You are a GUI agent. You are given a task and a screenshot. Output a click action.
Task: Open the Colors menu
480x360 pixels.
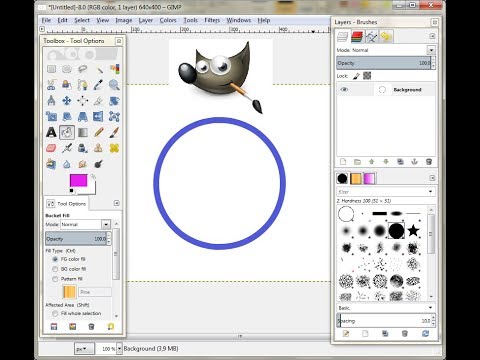168,20
